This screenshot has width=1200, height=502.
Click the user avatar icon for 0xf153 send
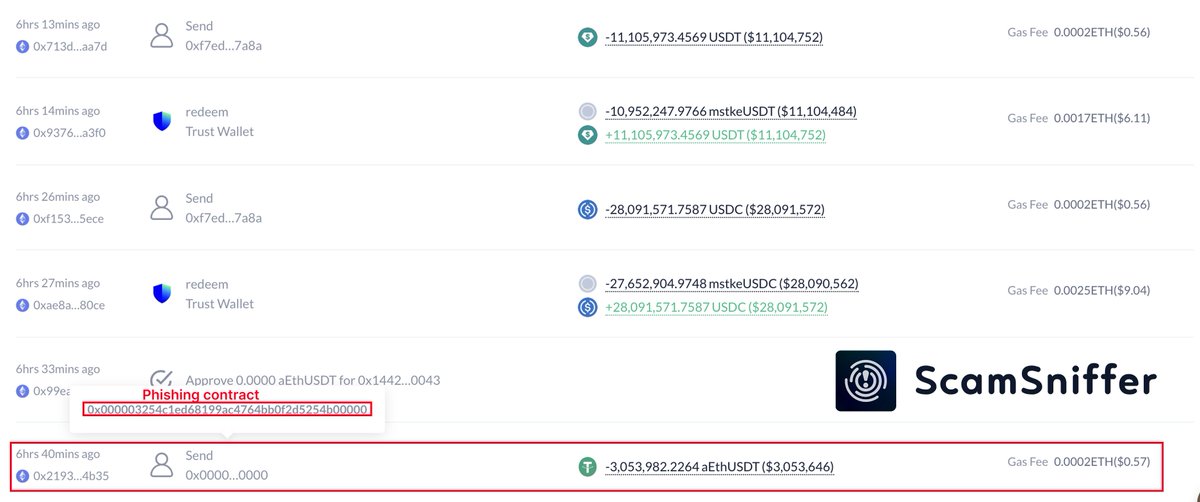(x=161, y=207)
